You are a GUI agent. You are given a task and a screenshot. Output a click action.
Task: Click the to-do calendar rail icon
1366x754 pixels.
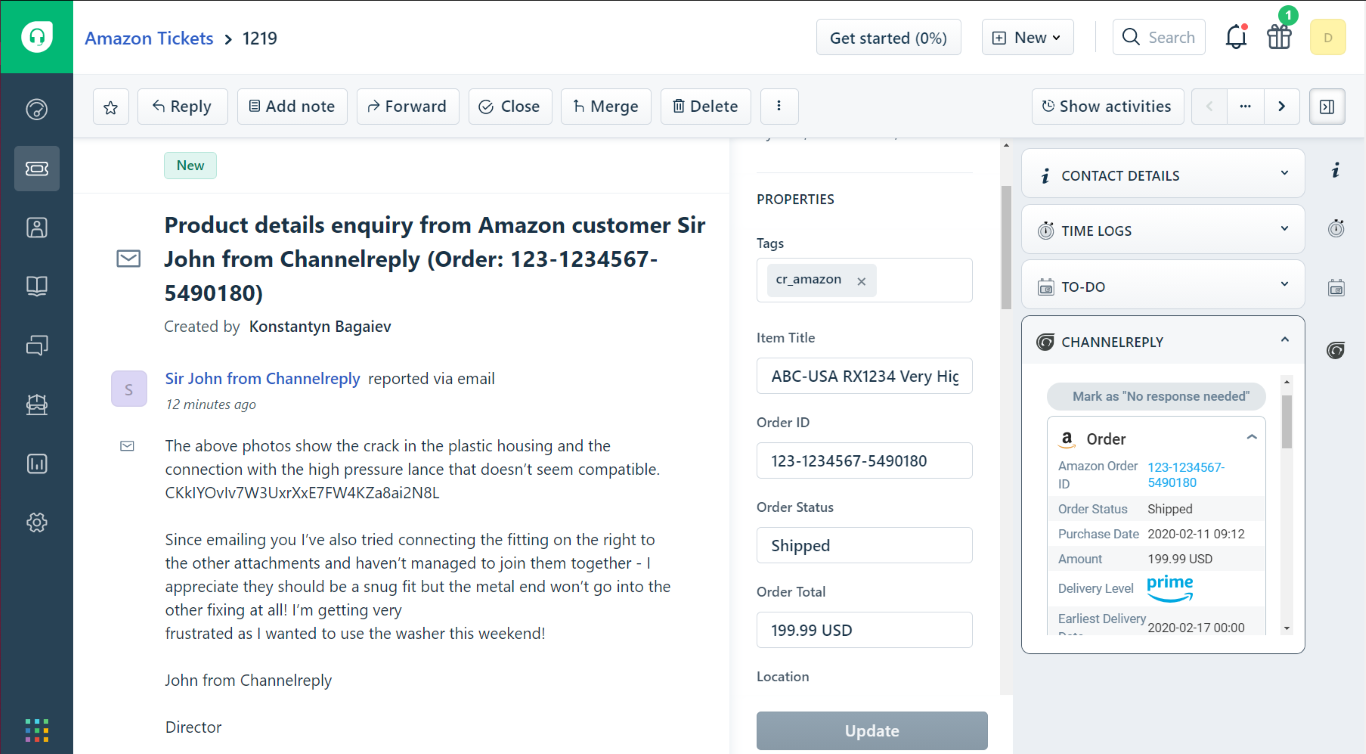1336,288
